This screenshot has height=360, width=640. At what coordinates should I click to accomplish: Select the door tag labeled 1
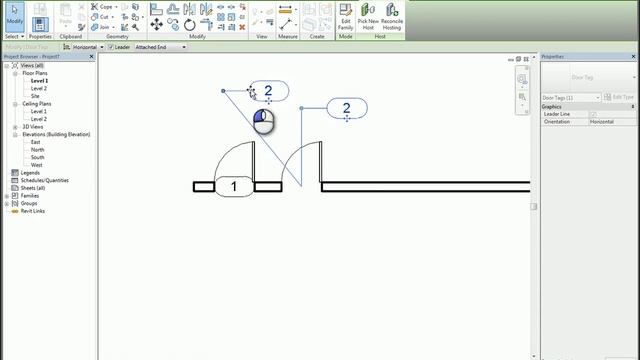coord(234,187)
